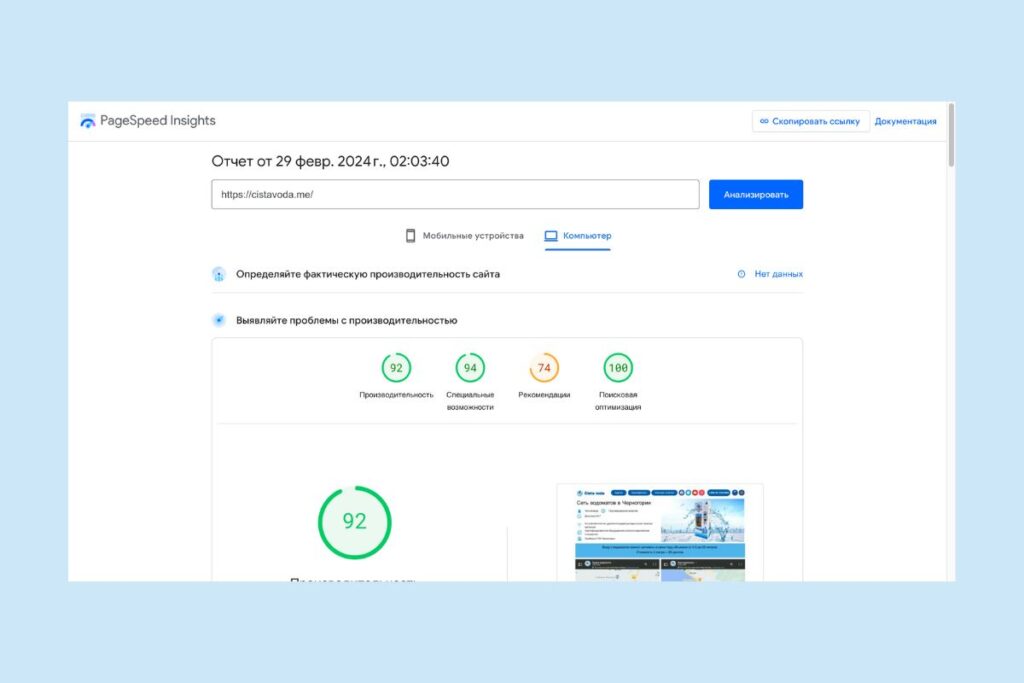
Task: Click the Нет данных info link
Action: (x=778, y=274)
